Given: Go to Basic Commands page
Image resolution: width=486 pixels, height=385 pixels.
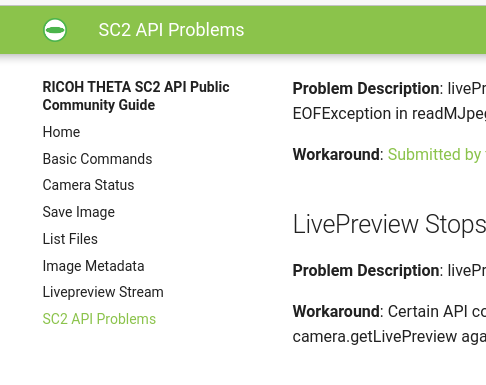Looking at the screenshot, I should [97, 159].
